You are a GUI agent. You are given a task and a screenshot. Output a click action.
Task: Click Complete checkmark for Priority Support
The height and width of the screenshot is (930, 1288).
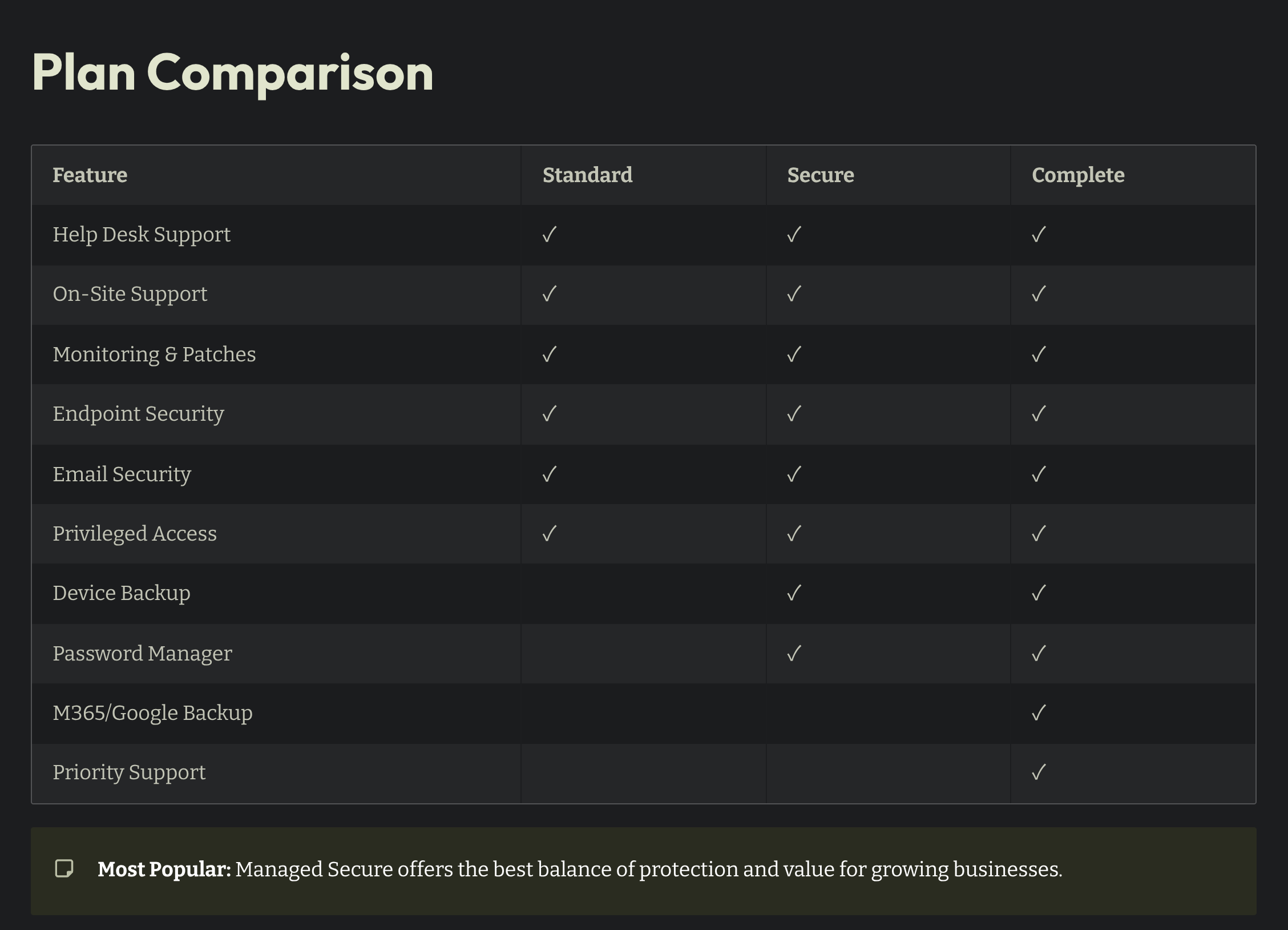click(1039, 772)
